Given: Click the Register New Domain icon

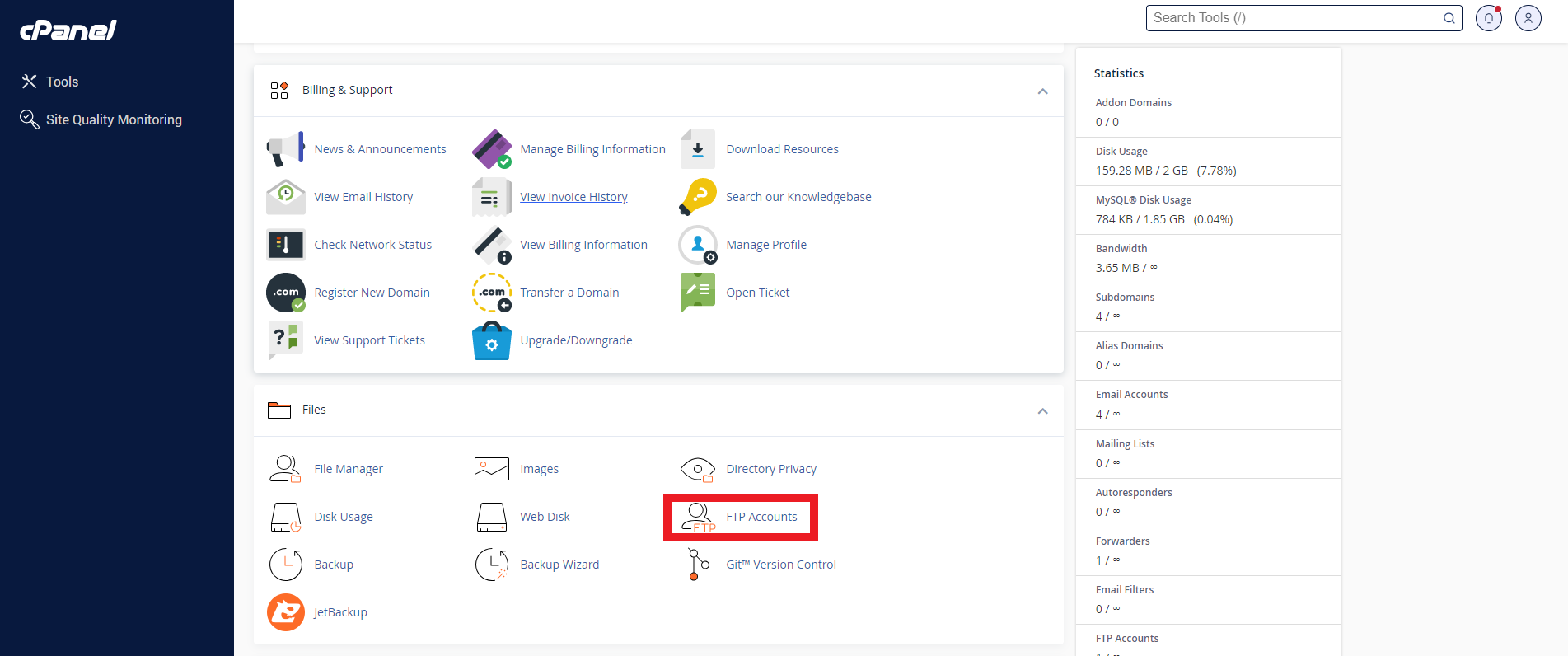Looking at the screenshot, I should [286, 293].
